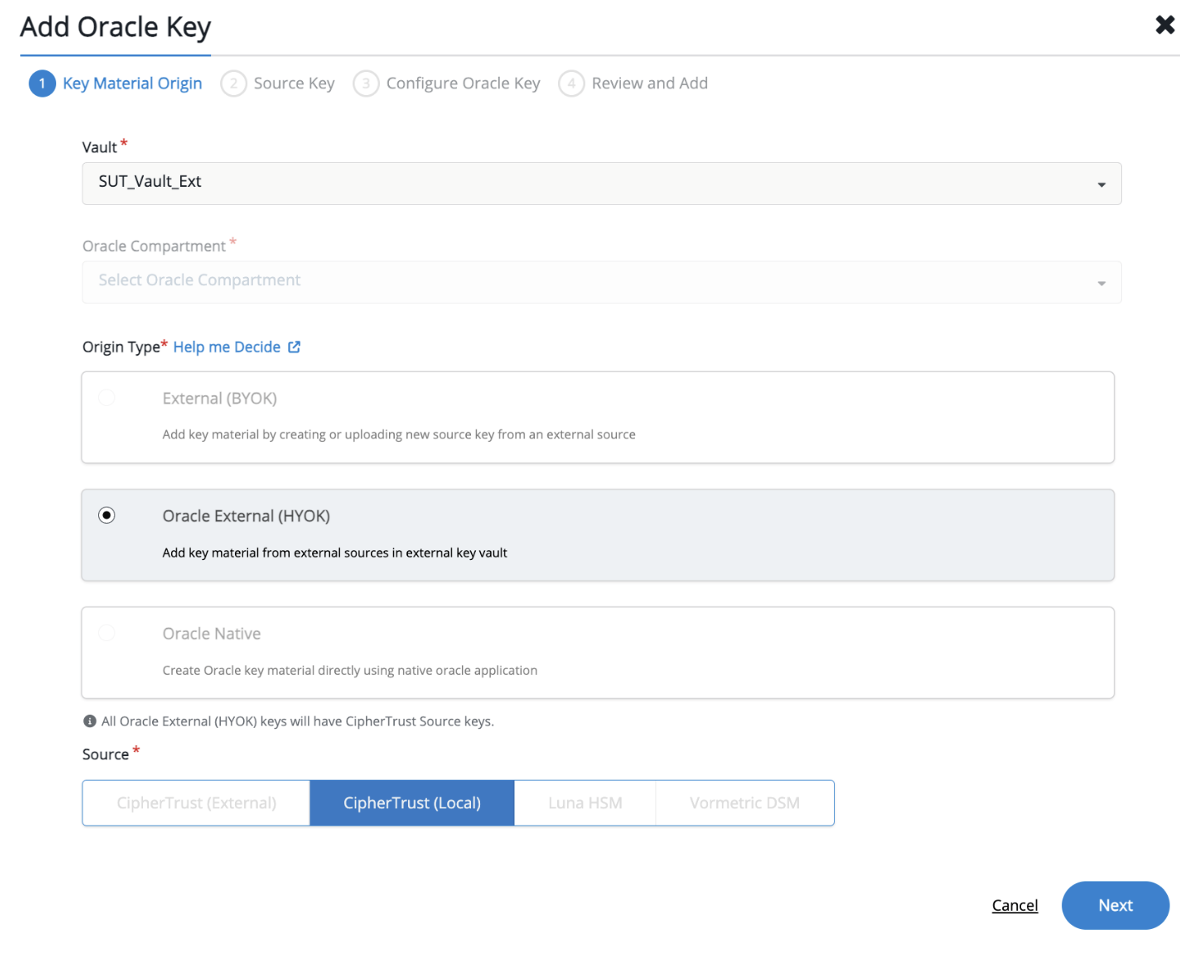Open the SUT_Vault_Ext vault selector
Image resolution: width=1180 pixels, height=954 pixels.
click(x=600, y=183)
